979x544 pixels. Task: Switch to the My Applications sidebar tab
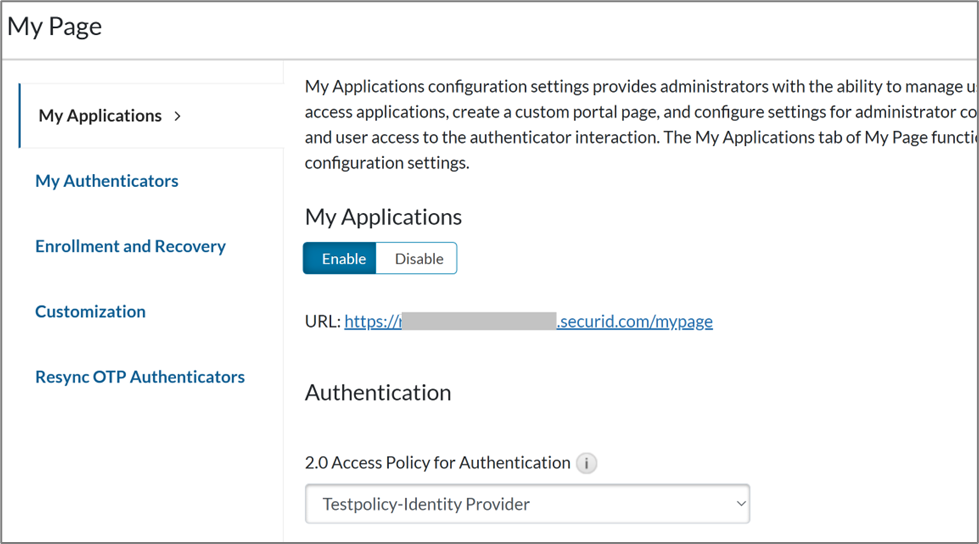click(x=100, y=116)
